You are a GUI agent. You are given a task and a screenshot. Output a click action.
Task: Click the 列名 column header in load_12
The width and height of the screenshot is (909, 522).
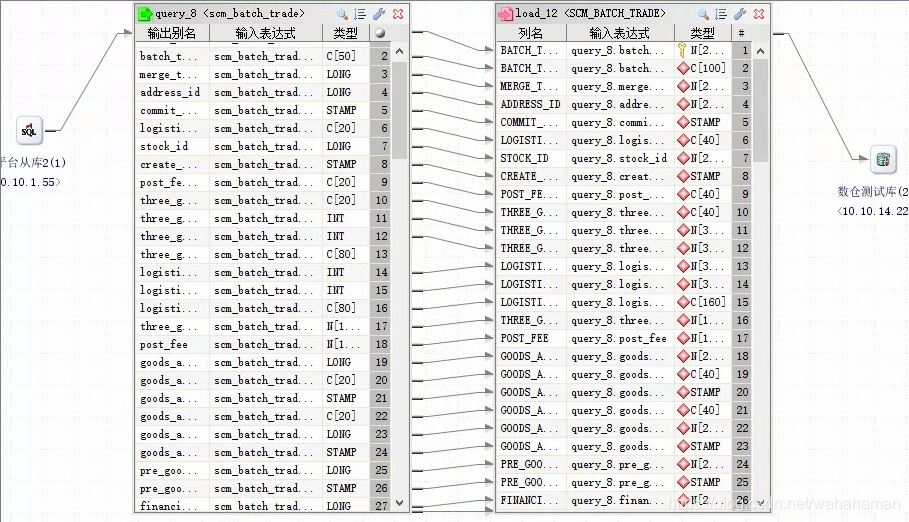coord(530,33)
